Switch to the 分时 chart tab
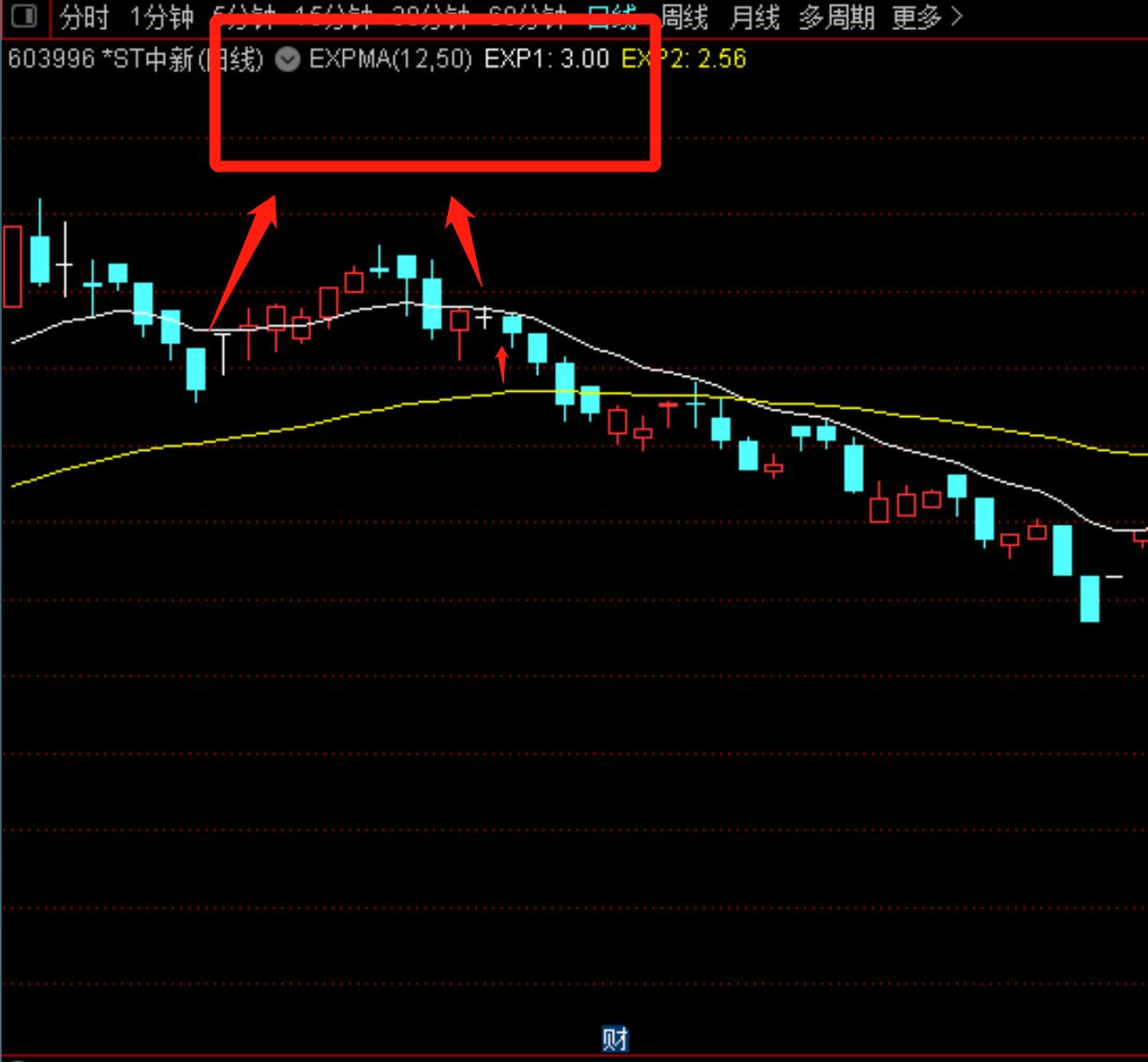The width and height of the screenshot is (1148, 1062). click(x=84, y=17)
